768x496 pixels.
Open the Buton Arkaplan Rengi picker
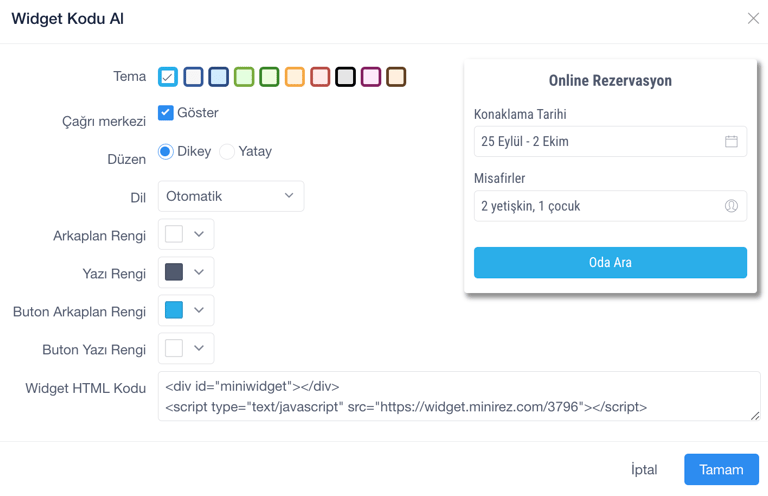point(186,310)
